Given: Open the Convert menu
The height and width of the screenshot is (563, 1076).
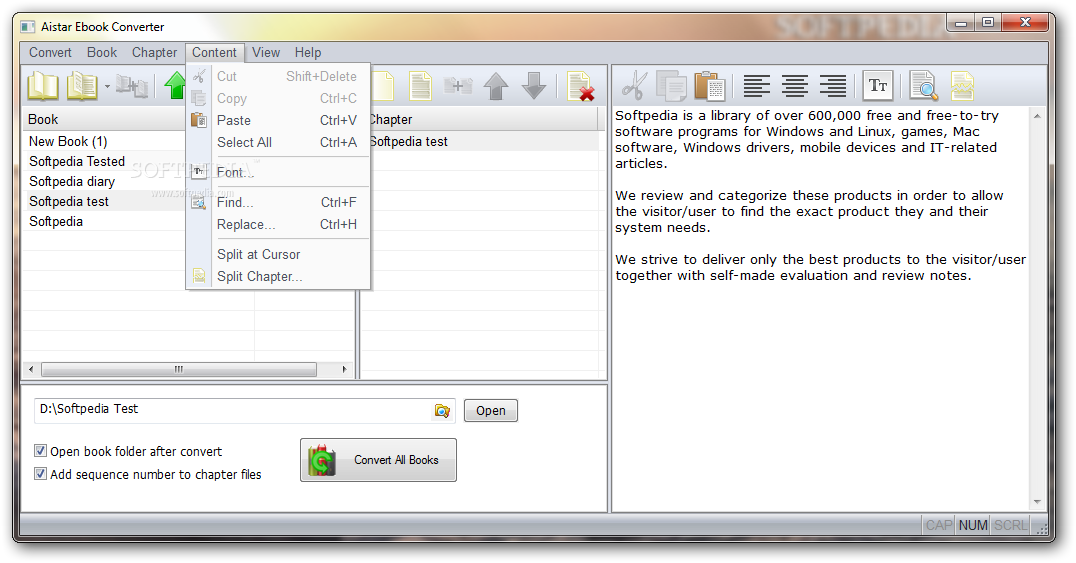Looking at the screenshot, I should (x=50, y=52).
